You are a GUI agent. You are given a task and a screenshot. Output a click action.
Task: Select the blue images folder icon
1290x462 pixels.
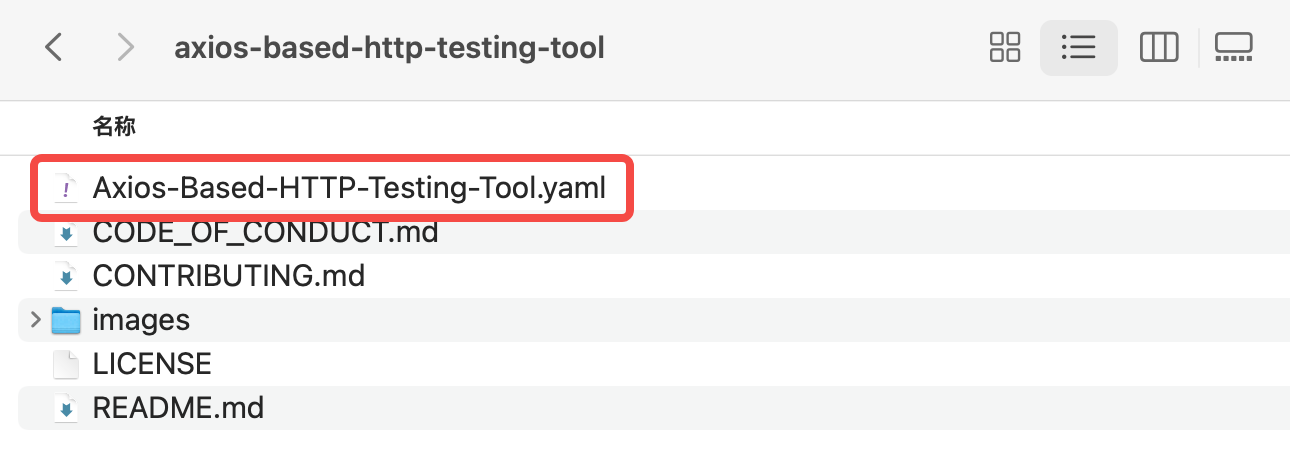pos(66,320)
